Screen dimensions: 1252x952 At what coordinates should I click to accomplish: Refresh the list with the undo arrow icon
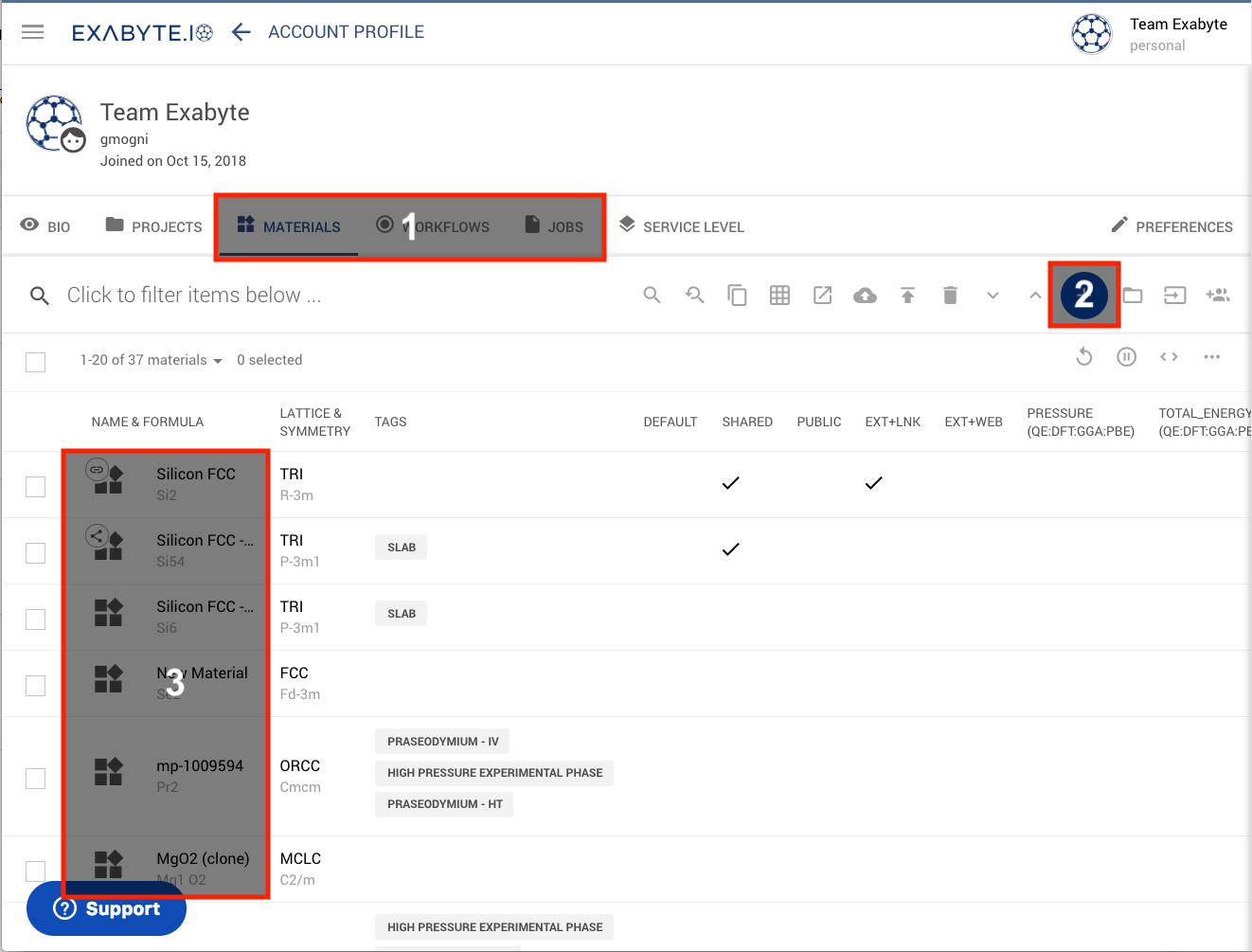click(1083, 356)
